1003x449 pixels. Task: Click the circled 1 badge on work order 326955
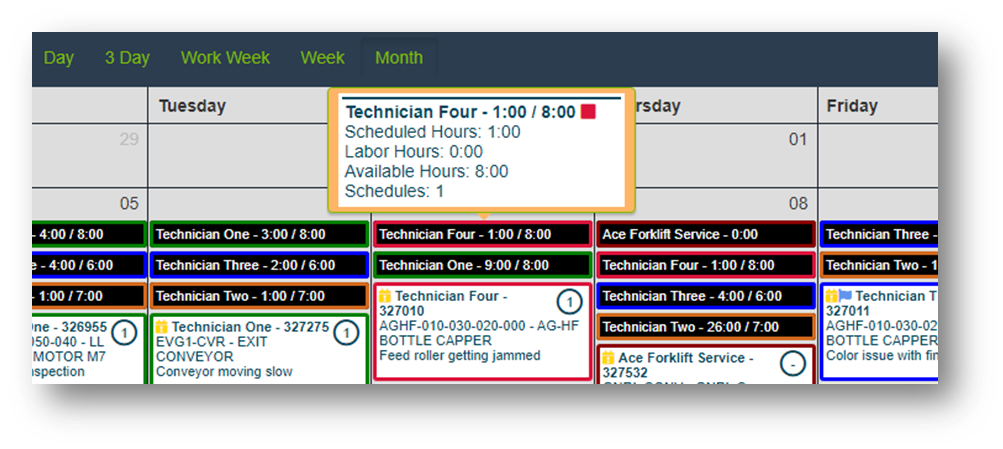point(124,332)
